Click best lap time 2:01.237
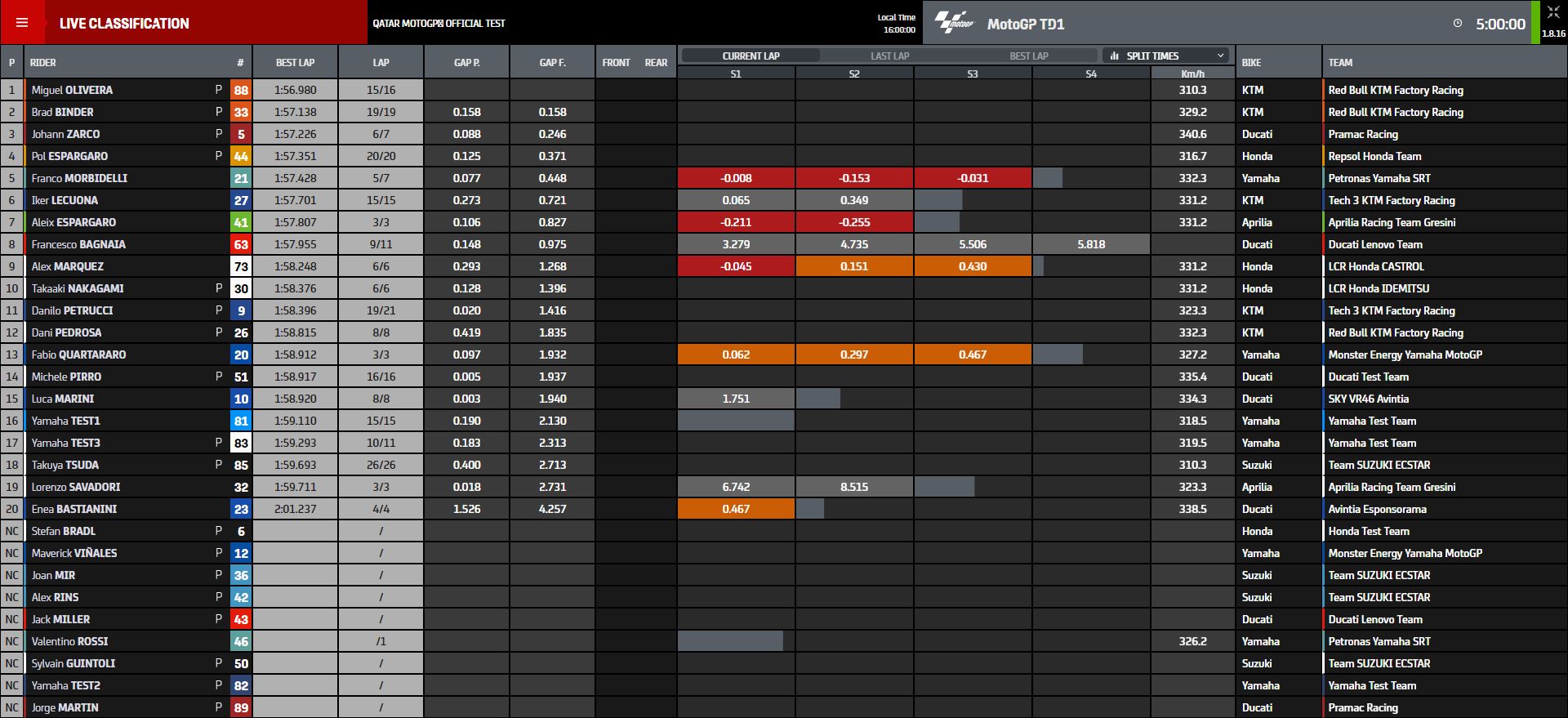This screenshot has width=1568, height=718. point(295,509)
